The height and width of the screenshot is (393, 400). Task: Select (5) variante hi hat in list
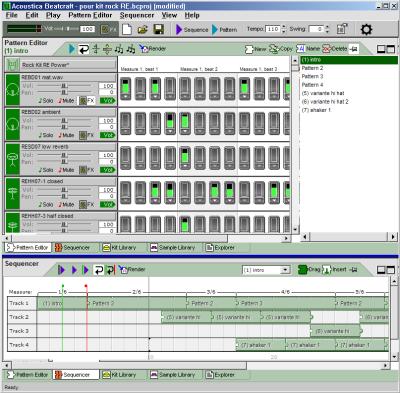pyautogui.click(x=323, y=93)
